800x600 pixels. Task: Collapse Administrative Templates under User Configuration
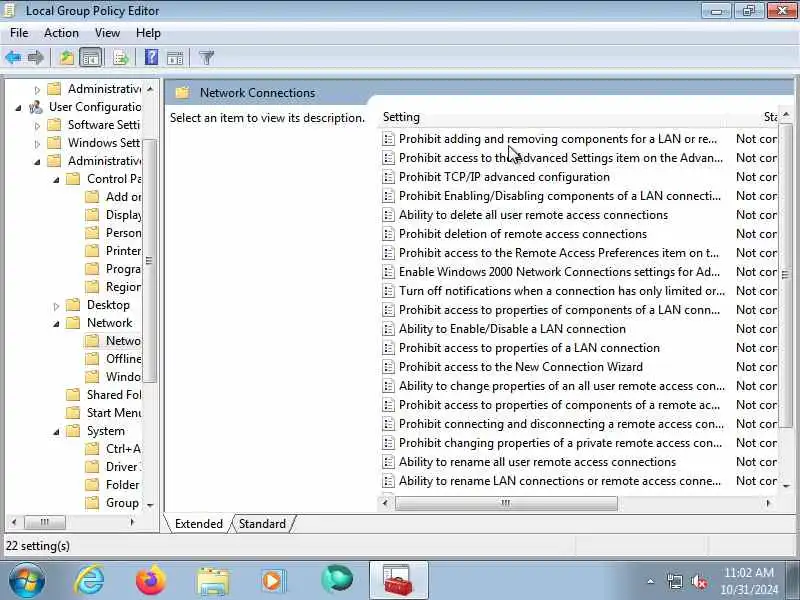(x=37, y=162)
